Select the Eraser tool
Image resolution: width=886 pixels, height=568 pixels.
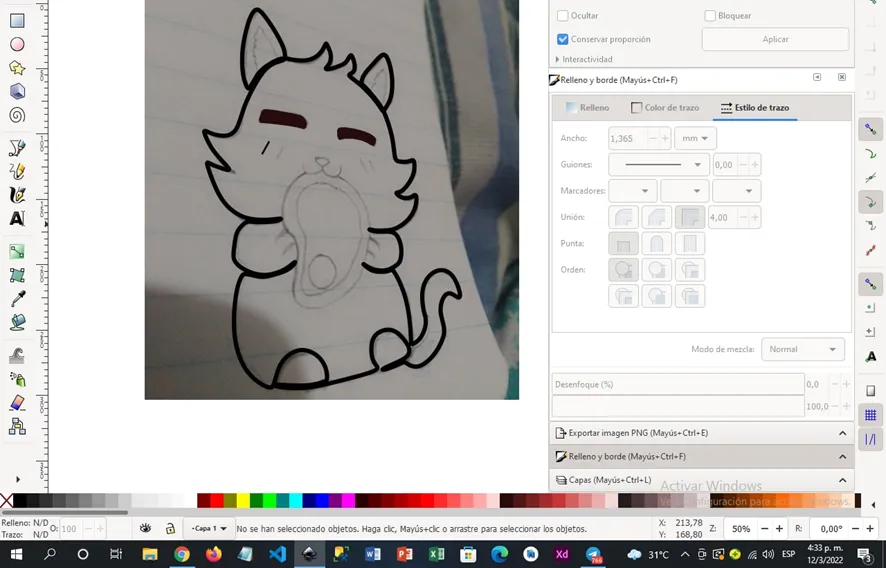tap(17, 402)
